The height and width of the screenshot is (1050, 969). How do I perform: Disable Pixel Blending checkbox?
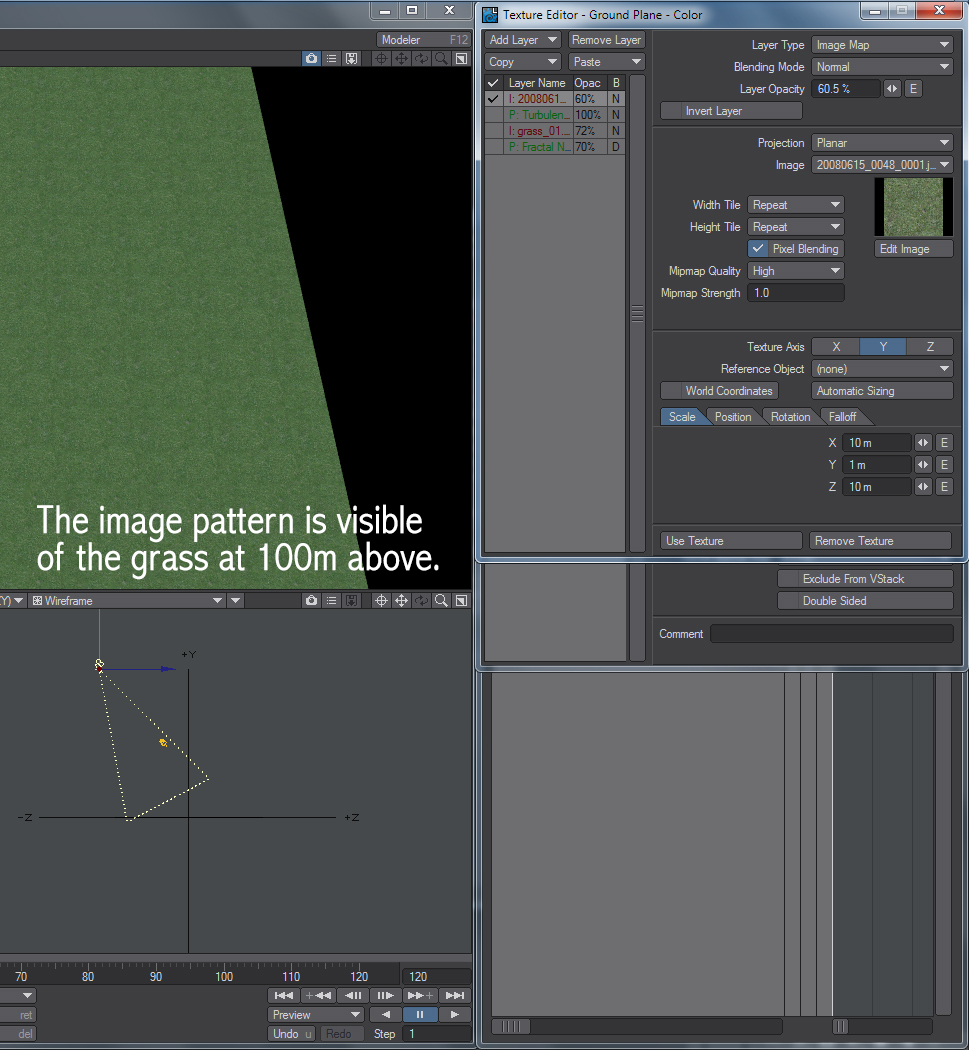coord(796,248)
